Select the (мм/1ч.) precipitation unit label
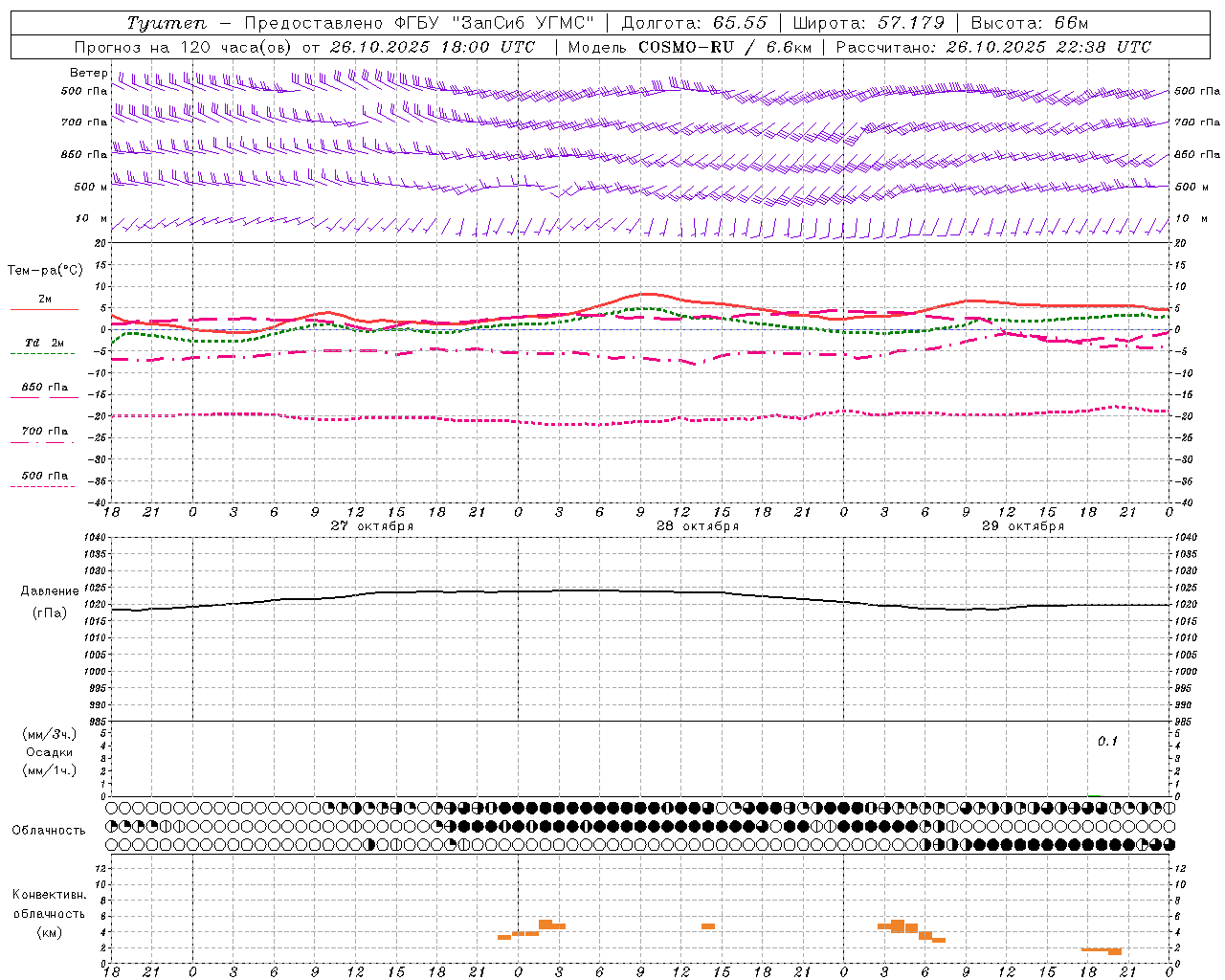The width and height of the screenshot is (1225, 980). (50, 770)
